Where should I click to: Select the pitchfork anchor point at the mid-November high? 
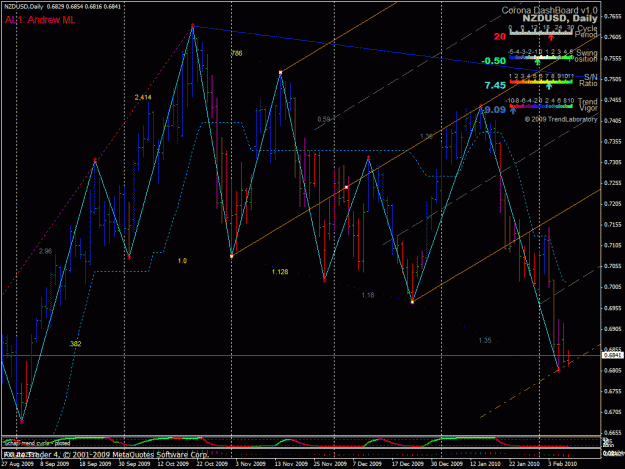click(281, 73)
